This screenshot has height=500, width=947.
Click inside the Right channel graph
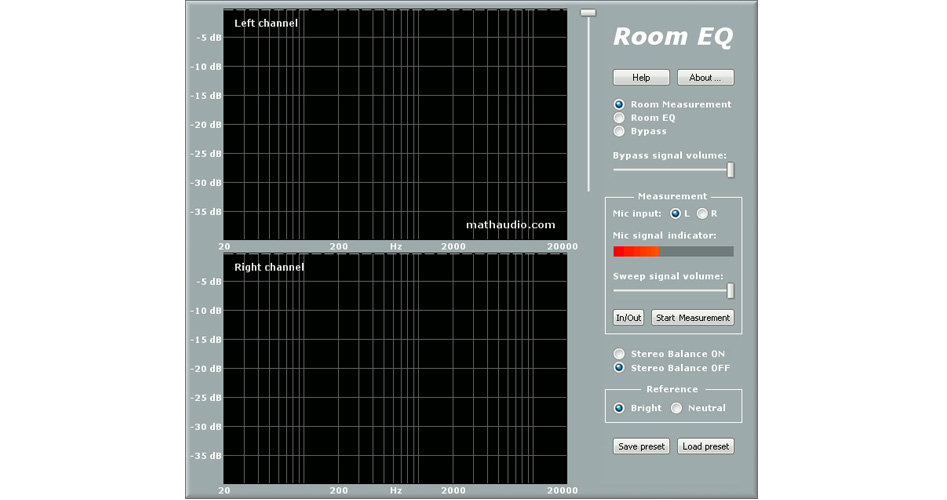pos(395,368)
